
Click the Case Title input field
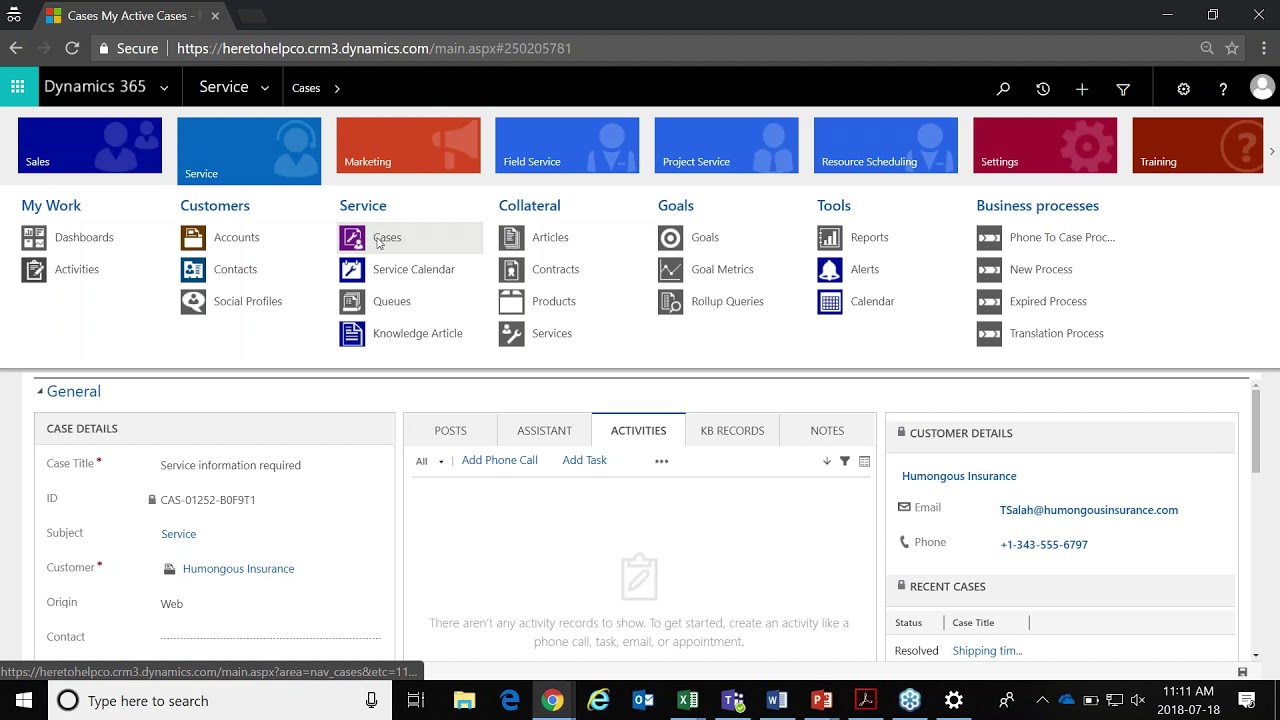click(x=270, y=465)
